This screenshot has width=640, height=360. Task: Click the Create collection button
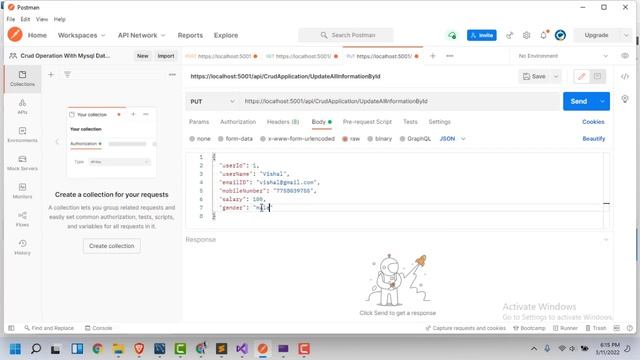tap(111, 246)
